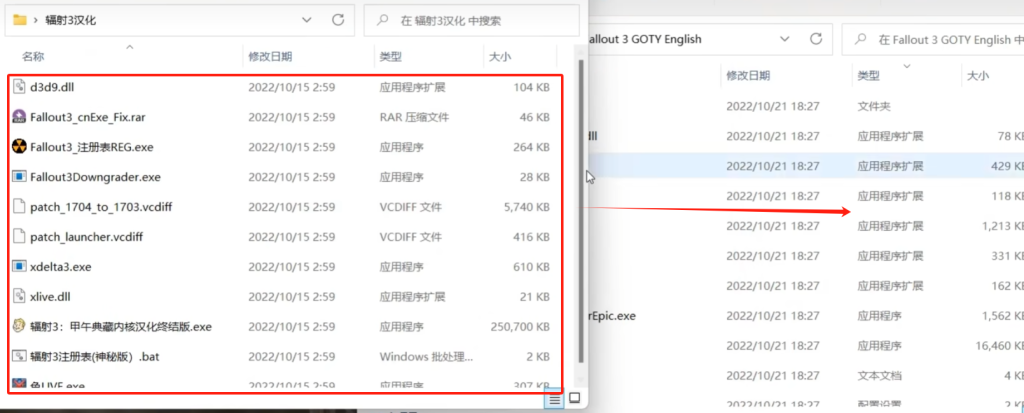Image resolution: width=1024 pixels, height=413 pixels.
Task: Select file name Fallout3_注册表REG.exe
Action: [x=91, y=147]
